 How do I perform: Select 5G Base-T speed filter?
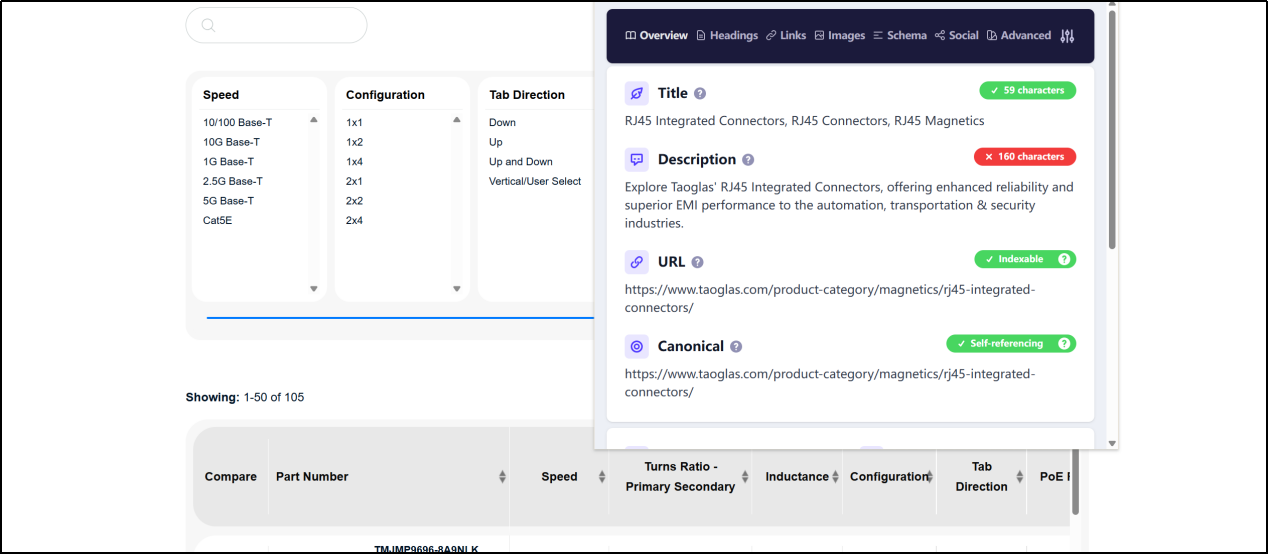pos(228,201)
